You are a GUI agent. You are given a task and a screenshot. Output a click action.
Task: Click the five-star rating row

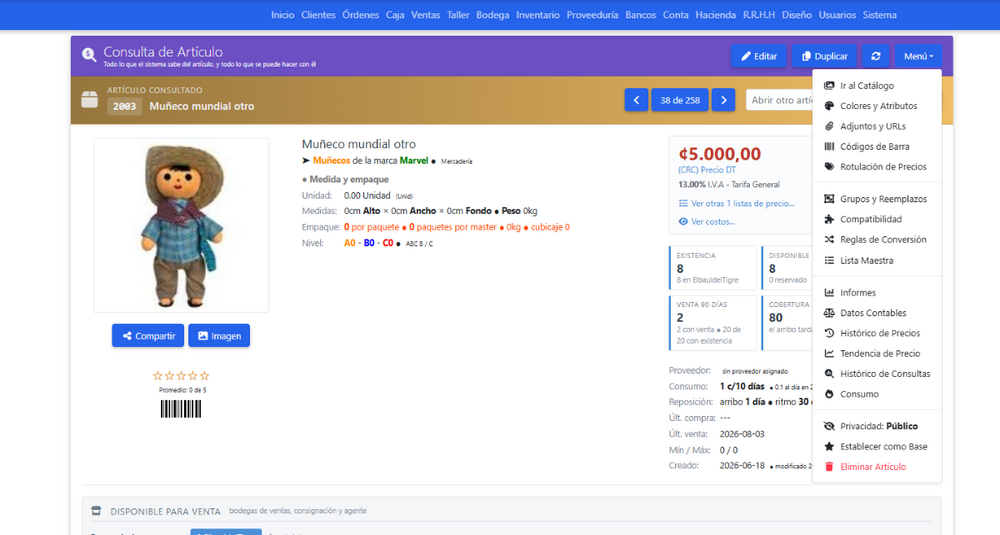[181, 376]
